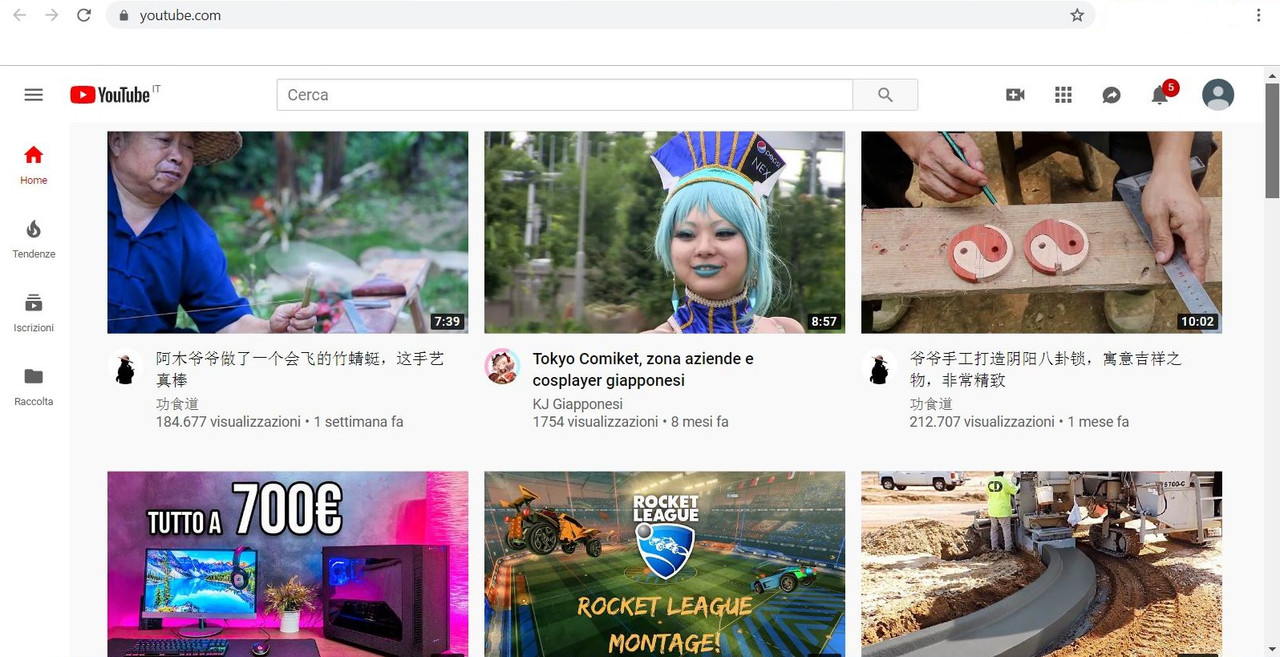Click channel avatar beside yin-yang lock title
The width and height of the screenshot is (1280, 657).
pyautogui.click(x=879, y=367)
